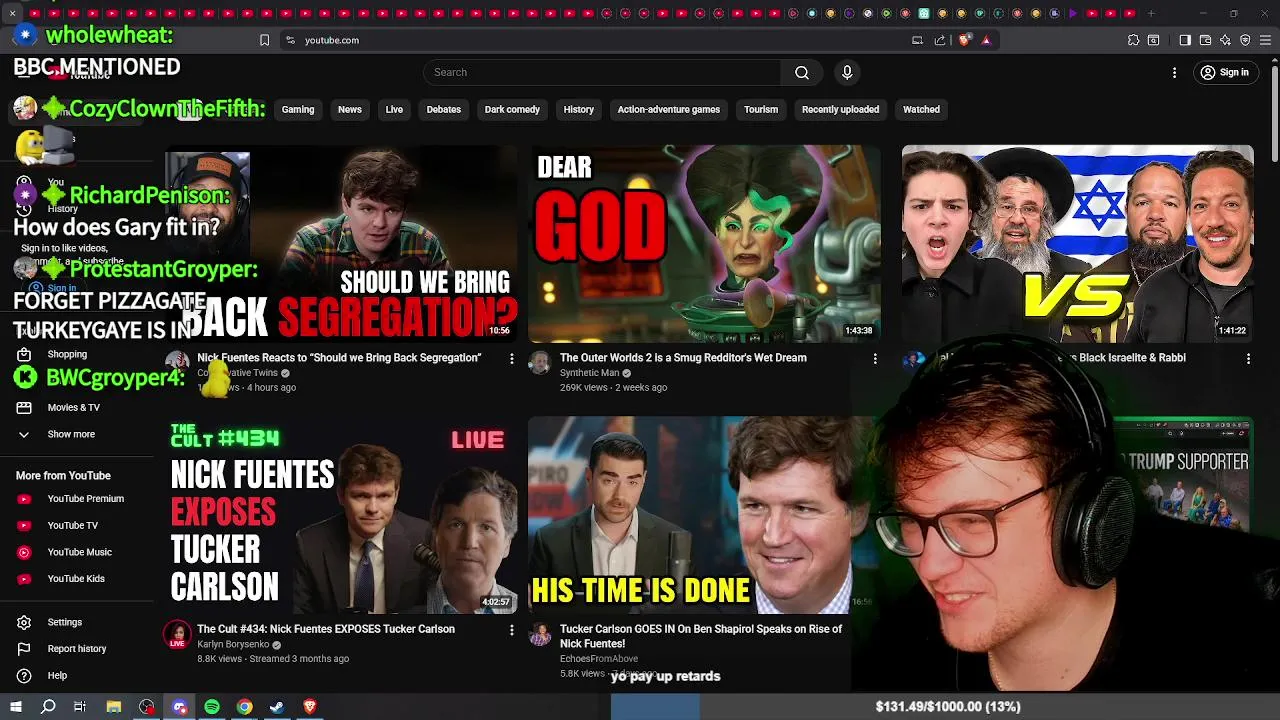The height and width of the screenshot is (720, 1280).
Task: Select the Tourism filter chip
Action: (761, 110)
